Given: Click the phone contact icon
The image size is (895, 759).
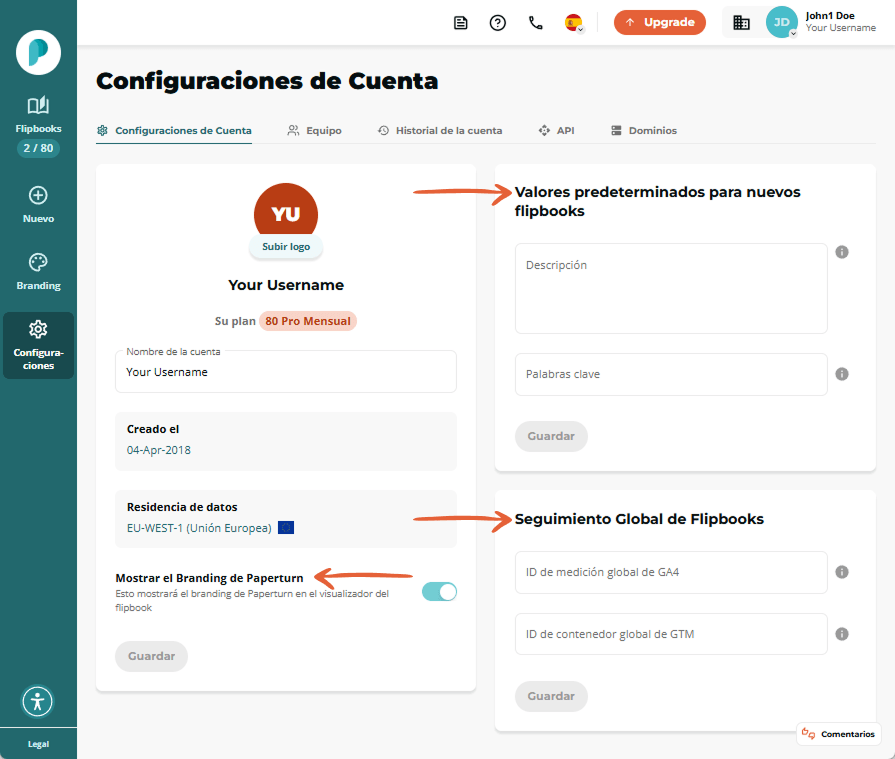Looking at the screenshot, I should click(535, 23).
